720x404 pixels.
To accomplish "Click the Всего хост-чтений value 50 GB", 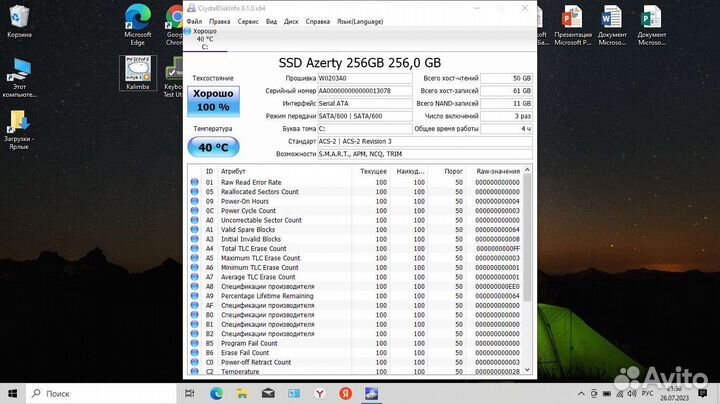I will click(506, 78).
